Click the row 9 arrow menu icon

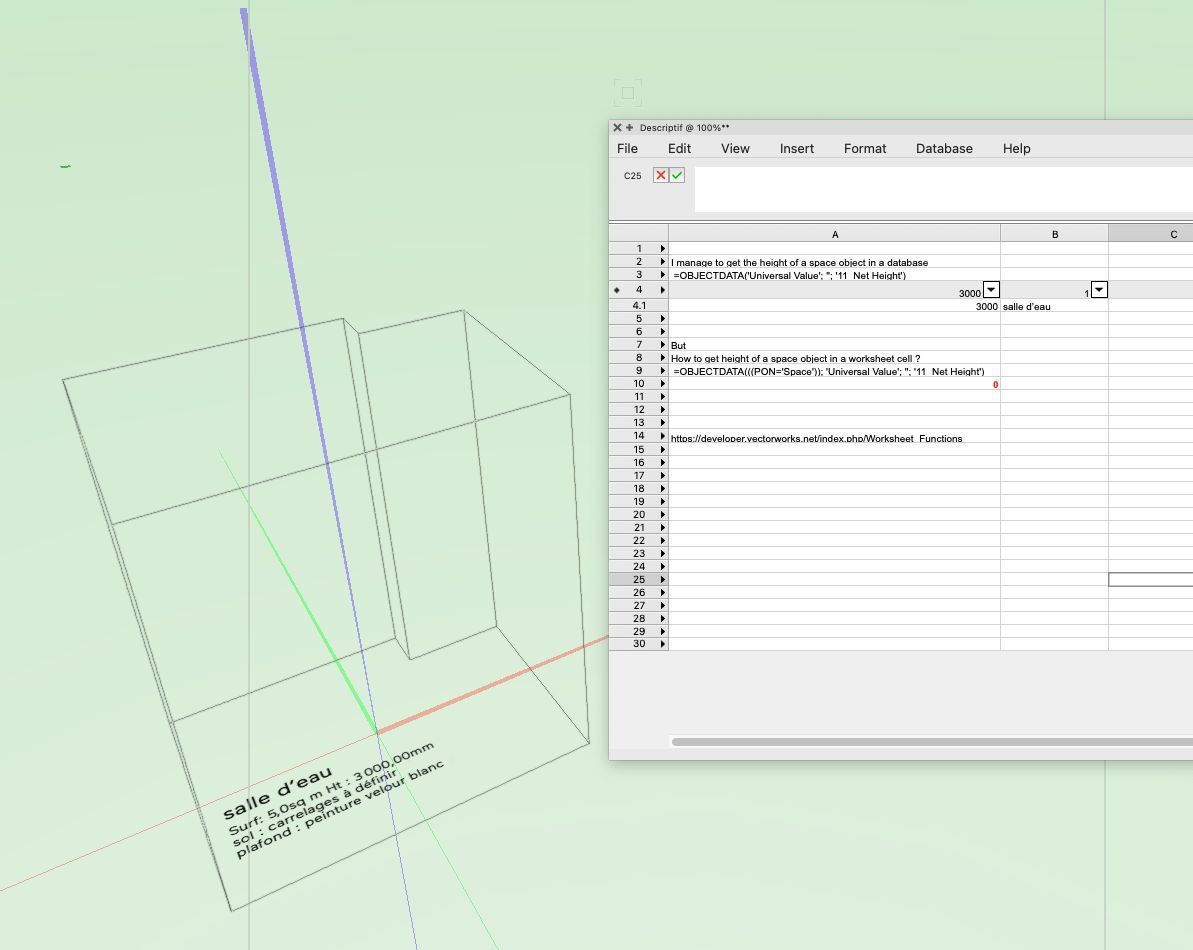662,371
